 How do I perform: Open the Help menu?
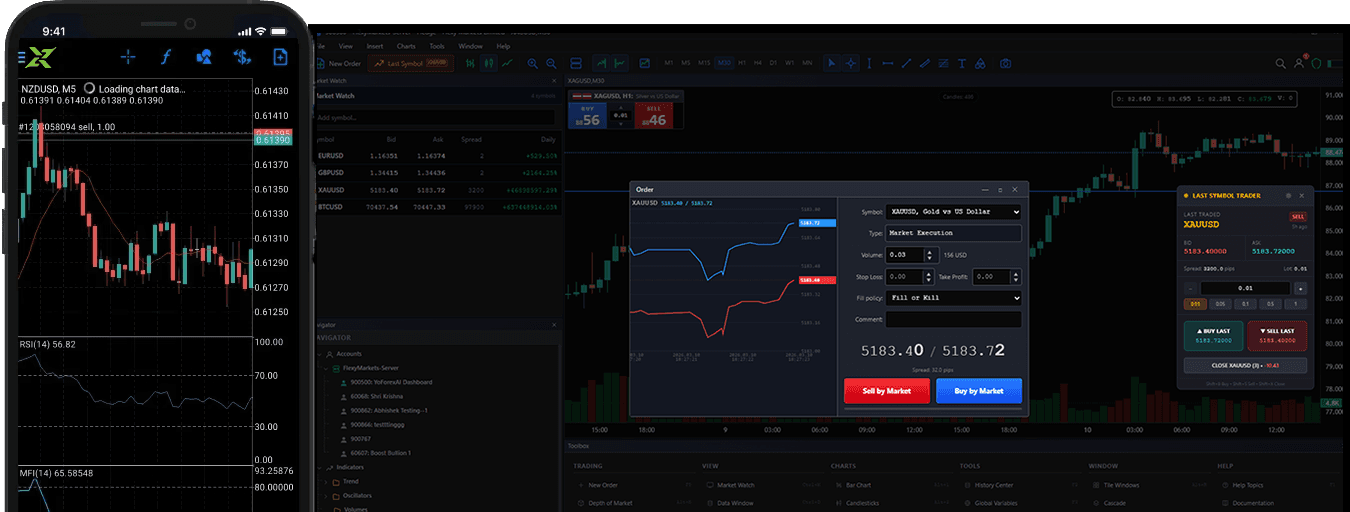[x=503, y=46]
